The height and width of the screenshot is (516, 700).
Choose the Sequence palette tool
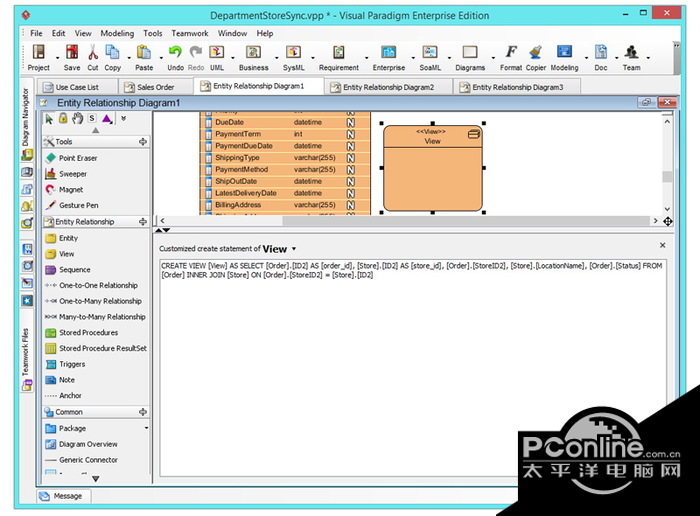pyautogui.click(x=68, y=270)
